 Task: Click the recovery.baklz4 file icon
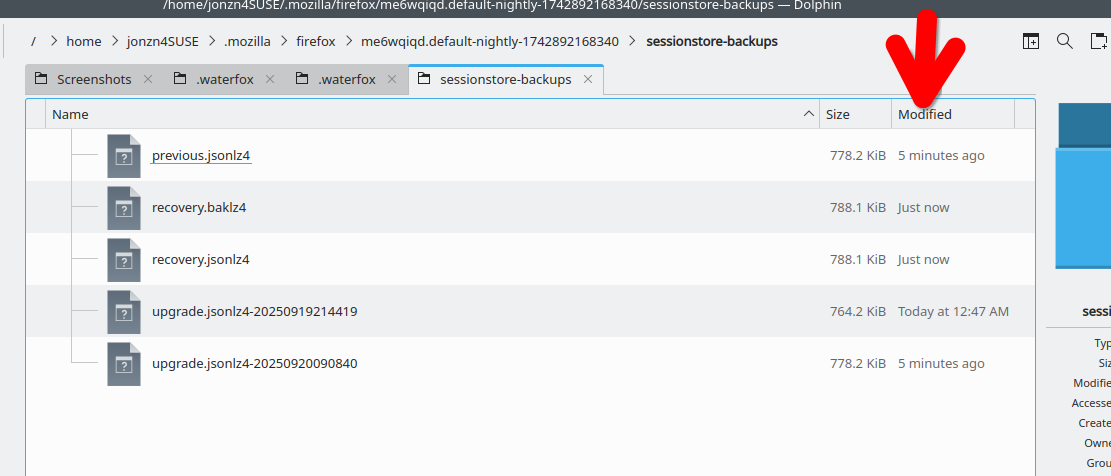pyautogui.click(x=123, y=208)
